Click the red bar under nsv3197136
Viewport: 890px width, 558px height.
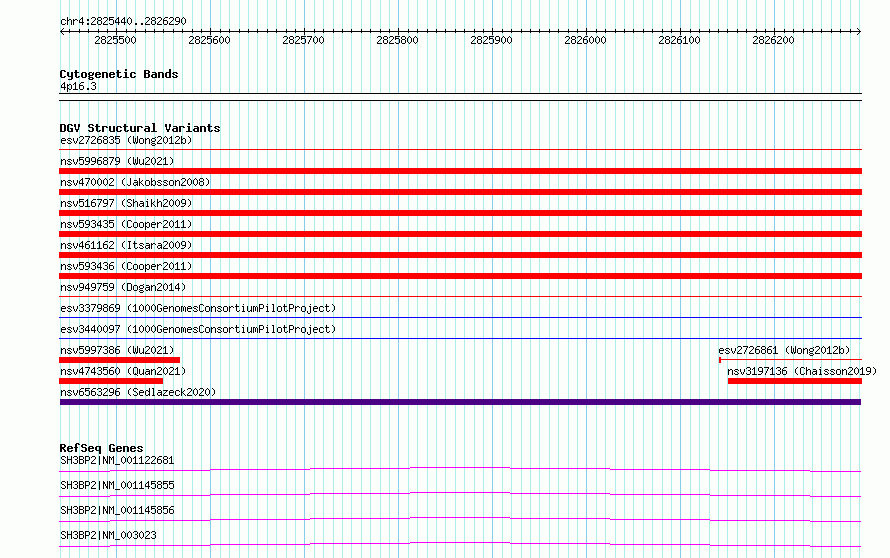point(795,381)
